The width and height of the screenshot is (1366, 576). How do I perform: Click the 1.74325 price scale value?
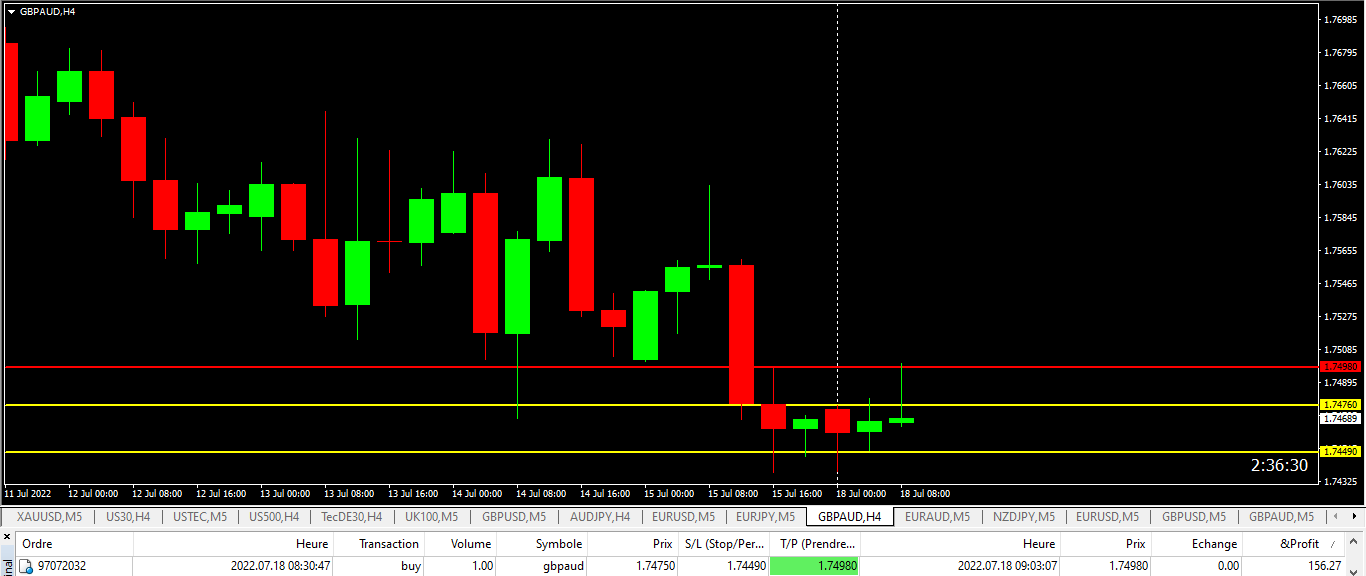click(1340, 482)
